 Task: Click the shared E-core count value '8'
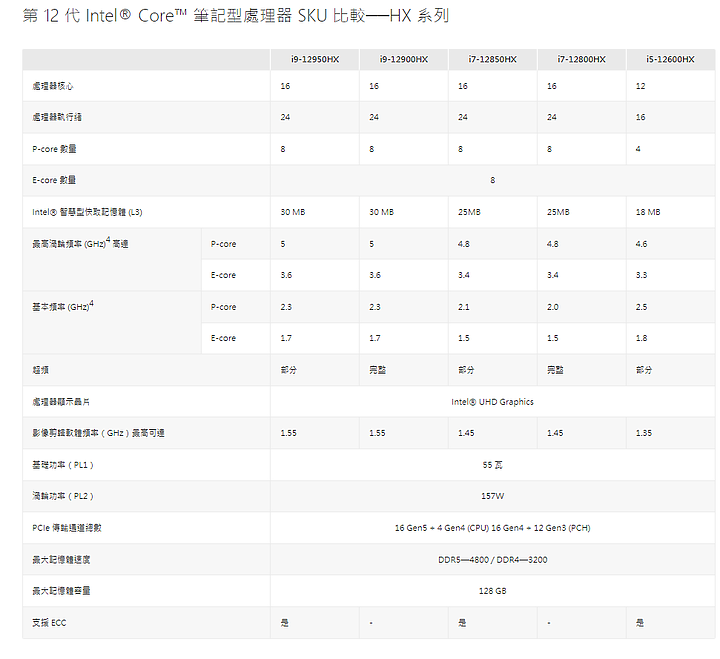coord(493,180)
